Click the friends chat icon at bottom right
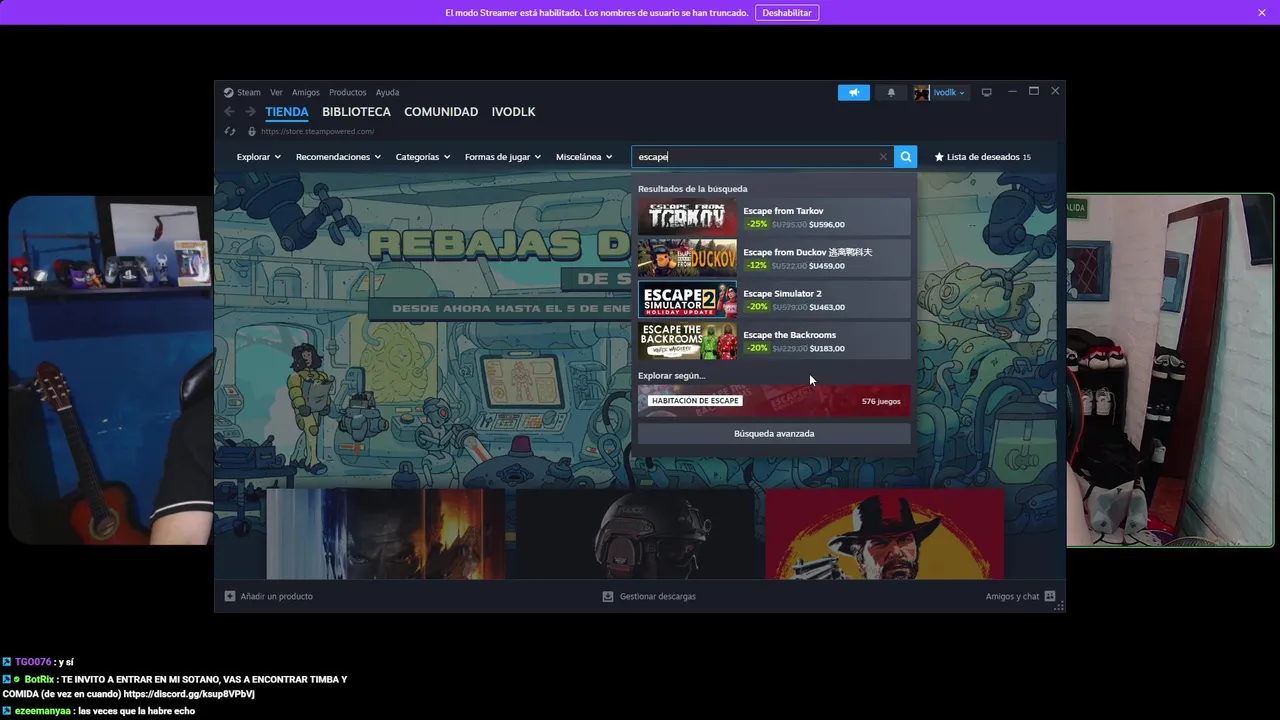This screenshot has height=720, width=1280. point(1050,596)
